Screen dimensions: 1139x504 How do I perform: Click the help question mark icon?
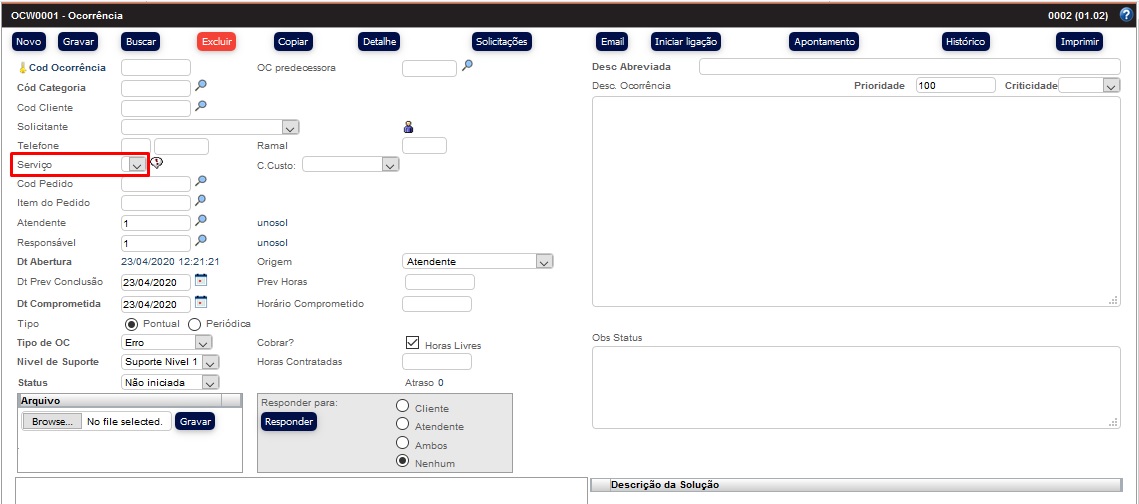coord(1126,16)
